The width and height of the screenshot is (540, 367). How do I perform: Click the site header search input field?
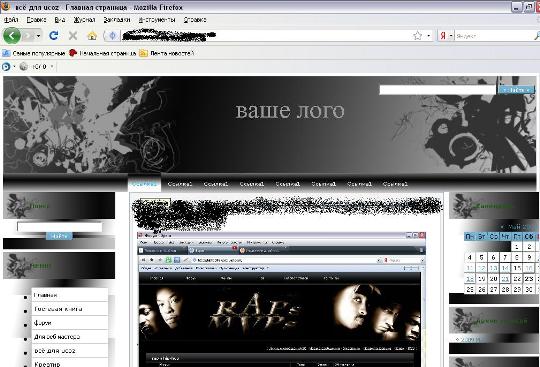pyautogui.click(x=437, y=90)
